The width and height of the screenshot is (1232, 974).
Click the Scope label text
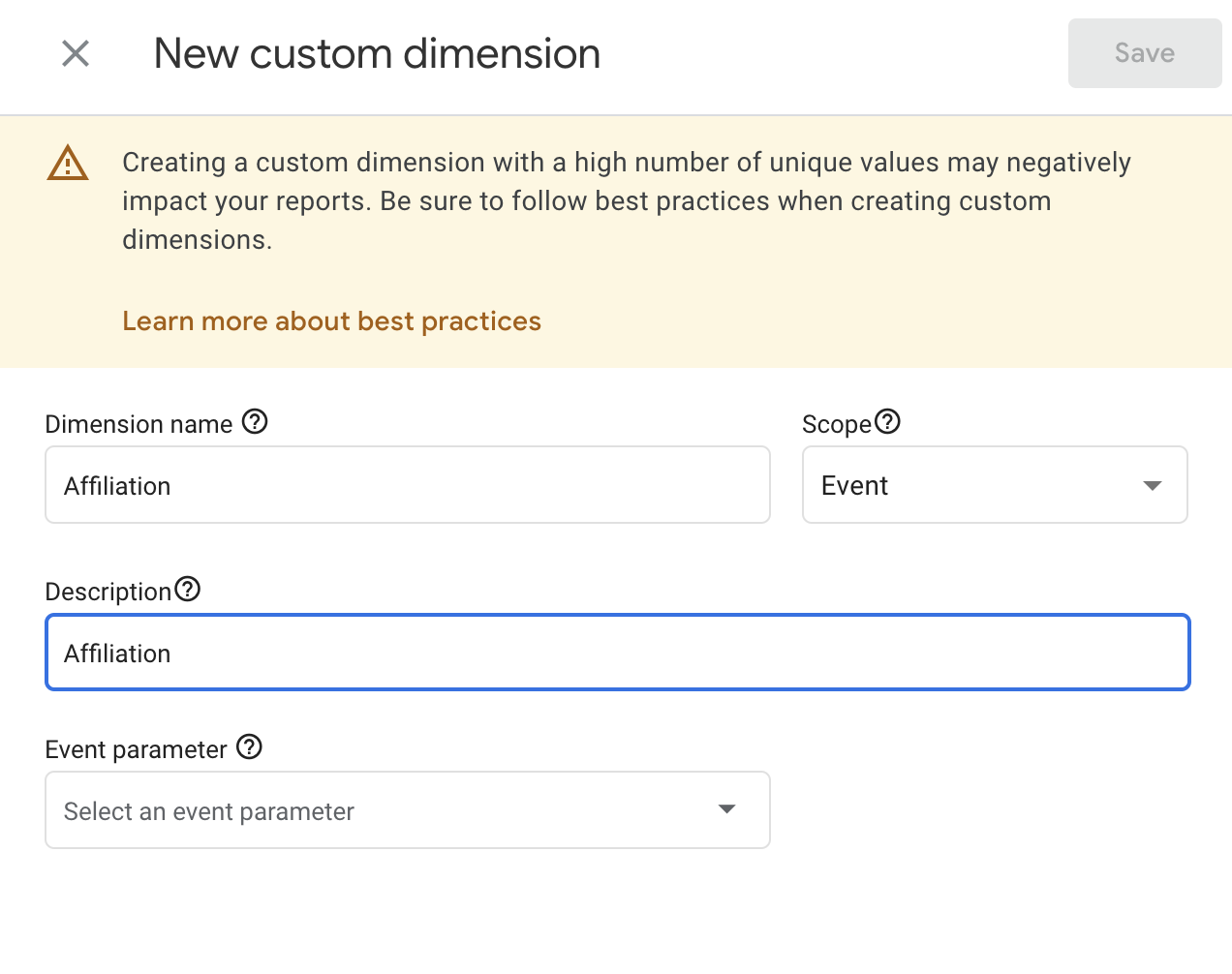coord(837,424)
